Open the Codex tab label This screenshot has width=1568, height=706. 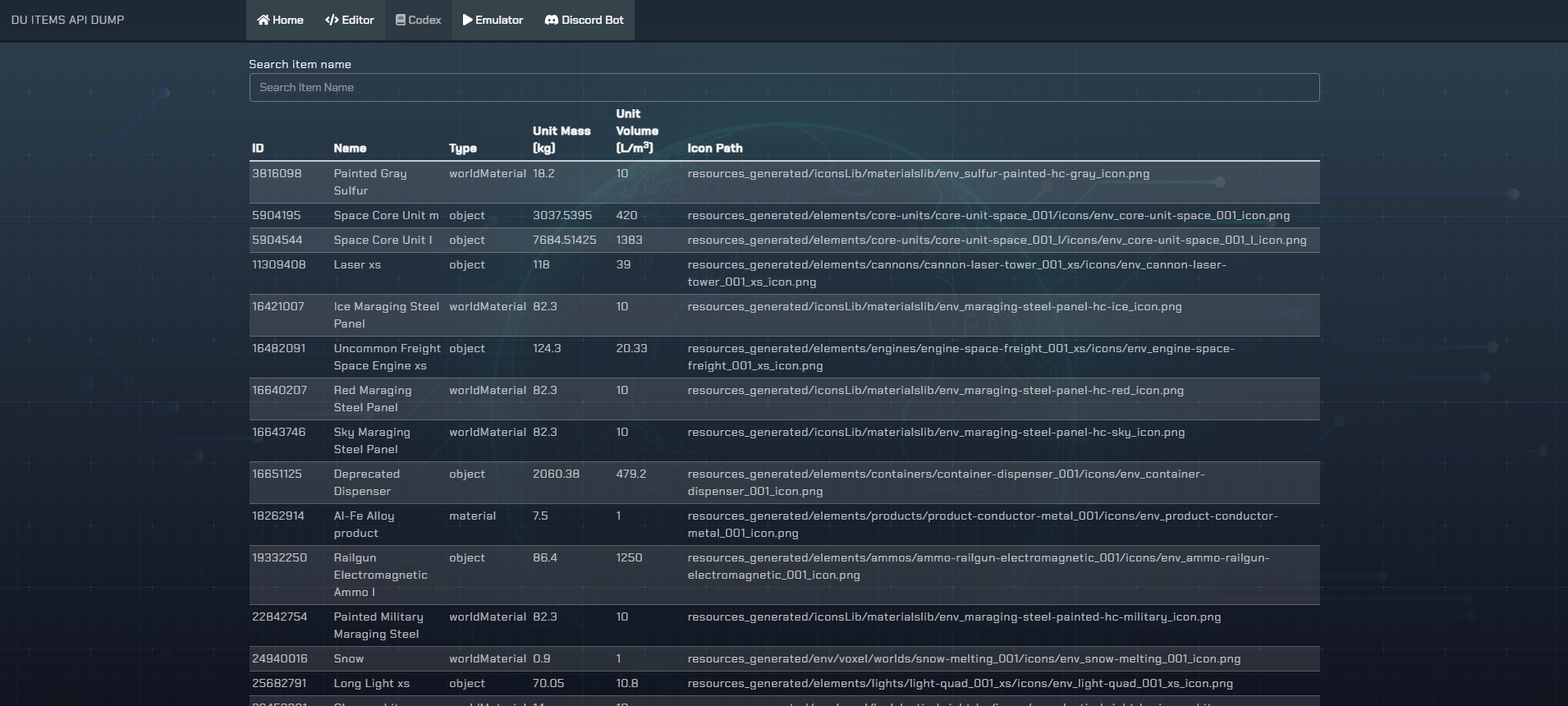point(424,20)
